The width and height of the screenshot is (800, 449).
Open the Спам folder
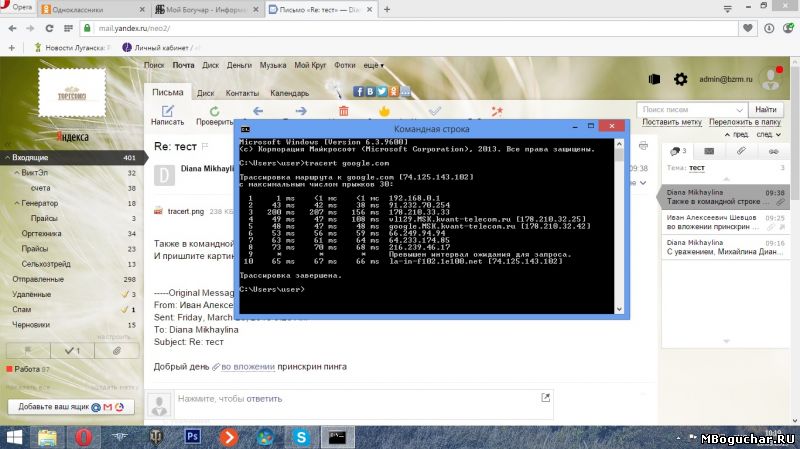[21, 309]
